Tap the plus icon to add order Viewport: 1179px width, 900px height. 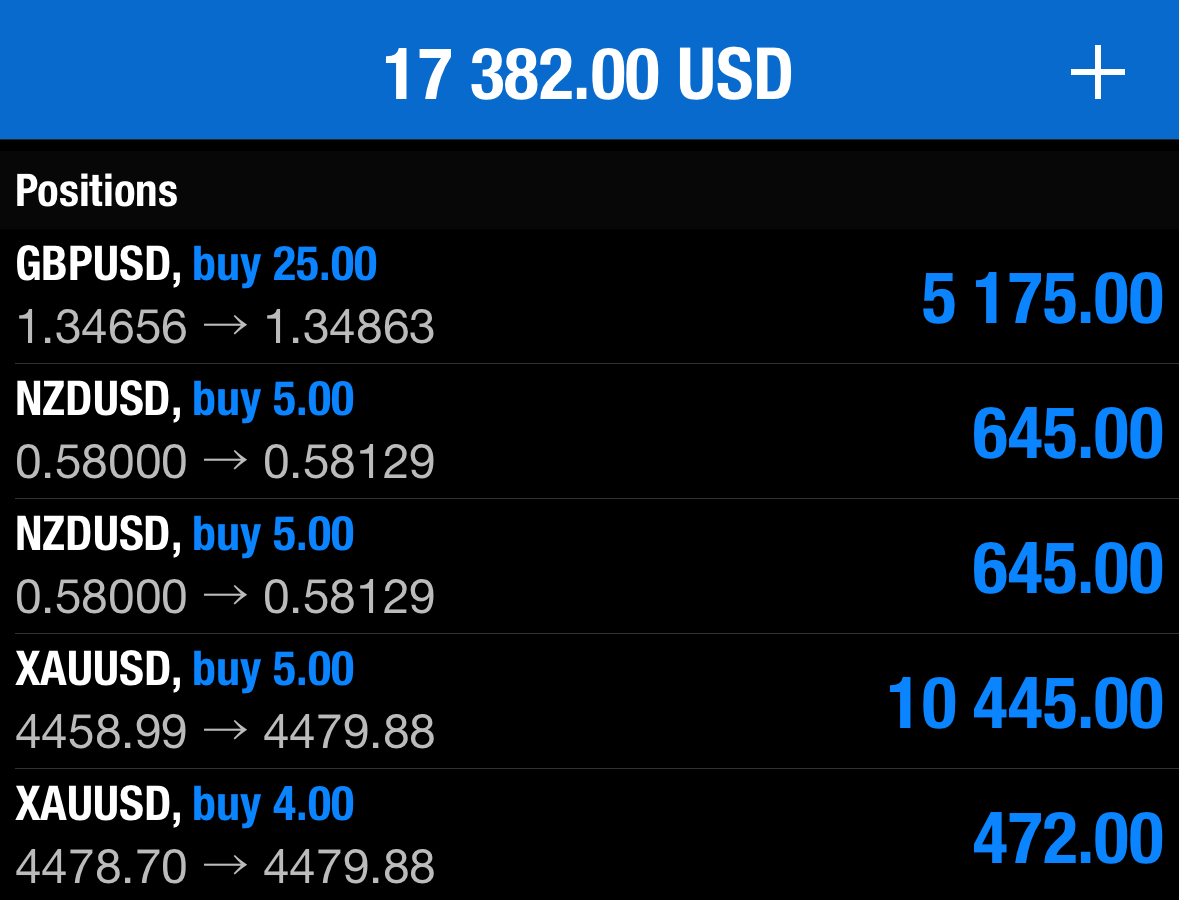pos(1097,74)
